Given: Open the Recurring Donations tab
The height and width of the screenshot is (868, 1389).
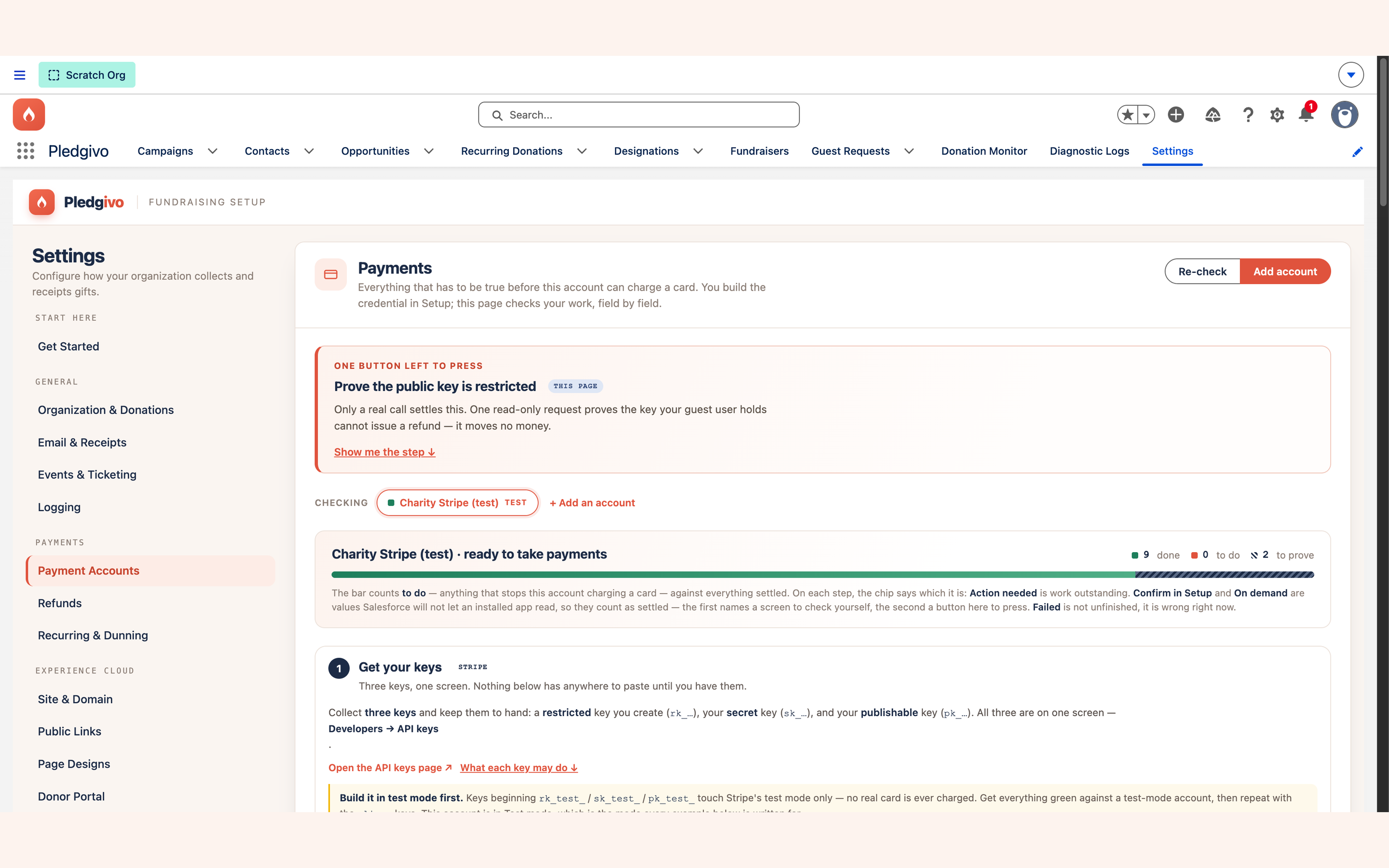Looking at the screenshot, I should (511, 151).
